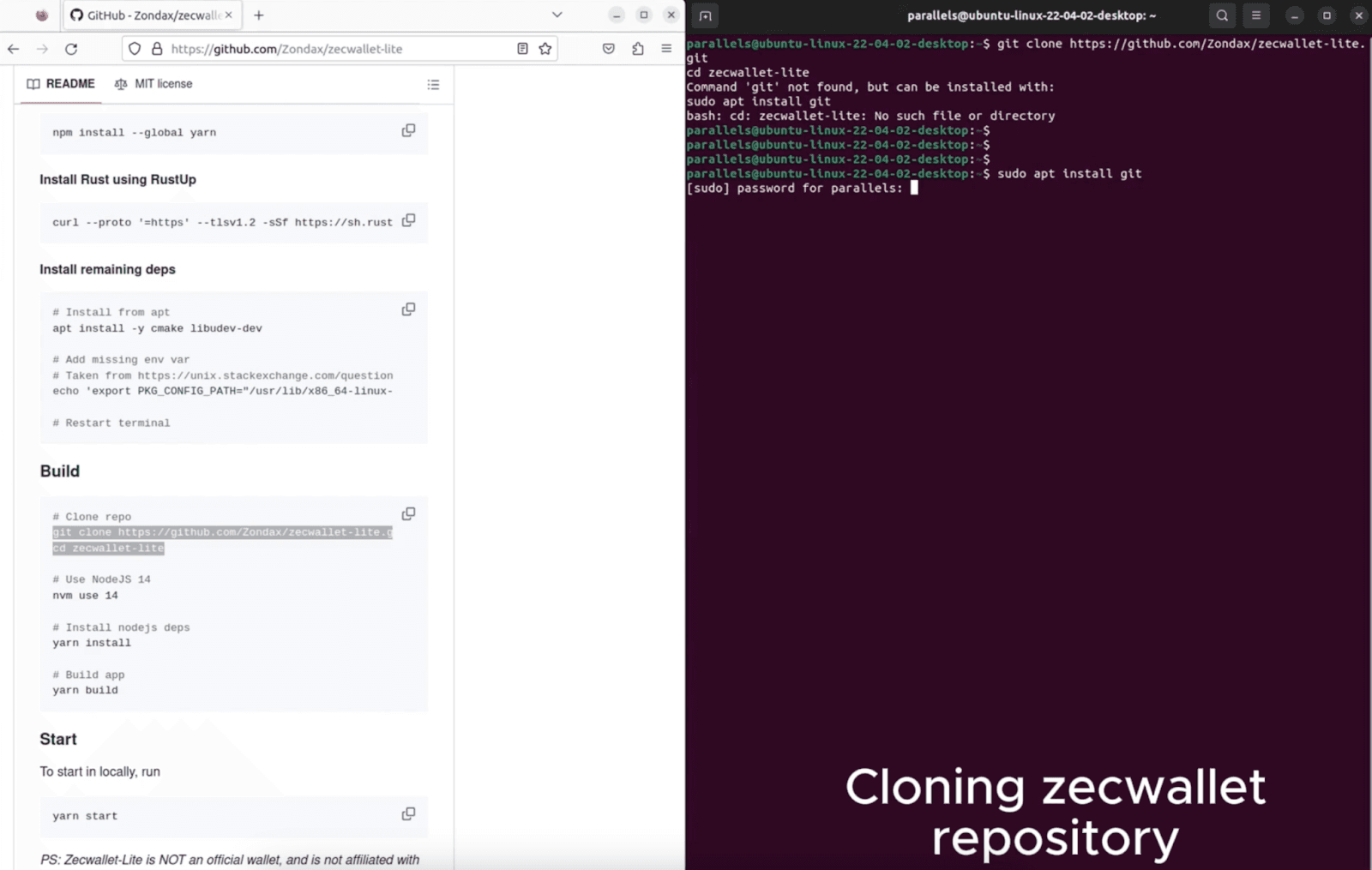Click 'sudo apt install git' command in terminal
Viewport: 1372px width, 870px height.
[1069, 173]
